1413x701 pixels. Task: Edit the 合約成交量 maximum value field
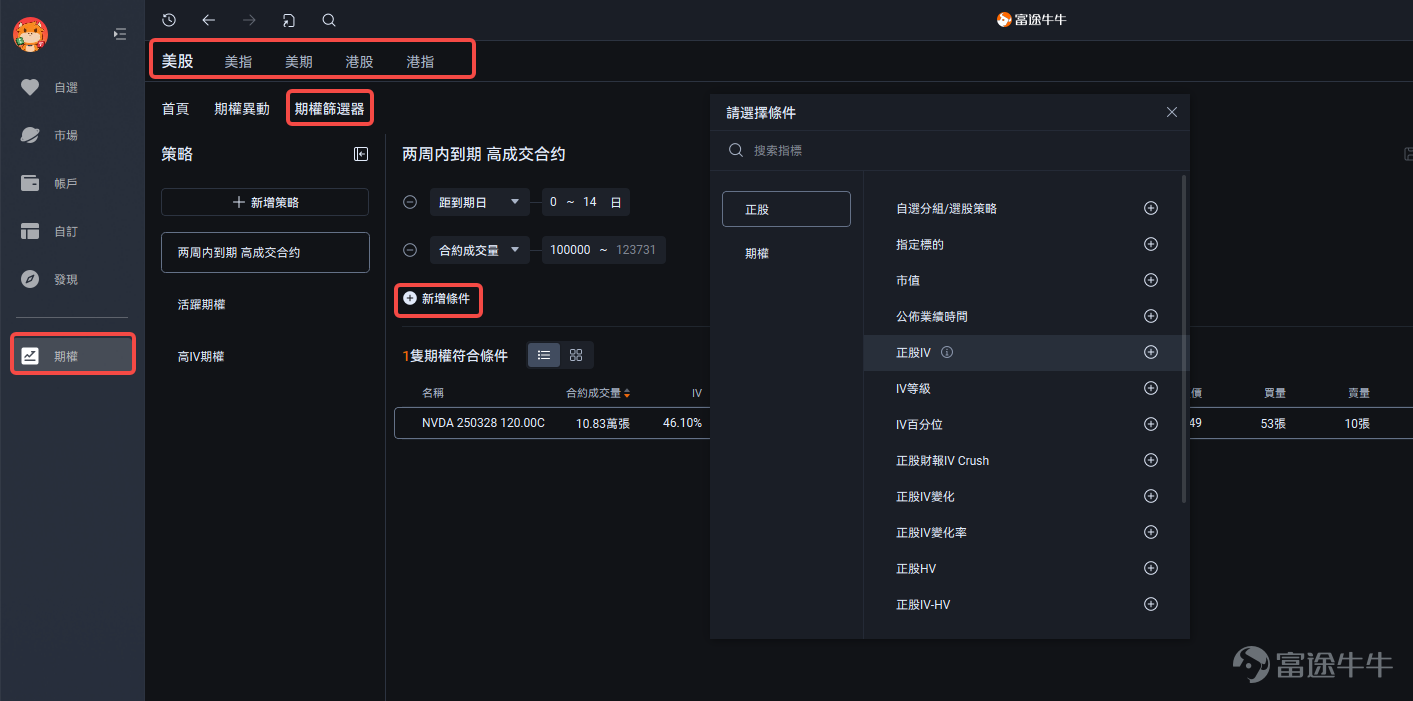[x=636, y=250]
